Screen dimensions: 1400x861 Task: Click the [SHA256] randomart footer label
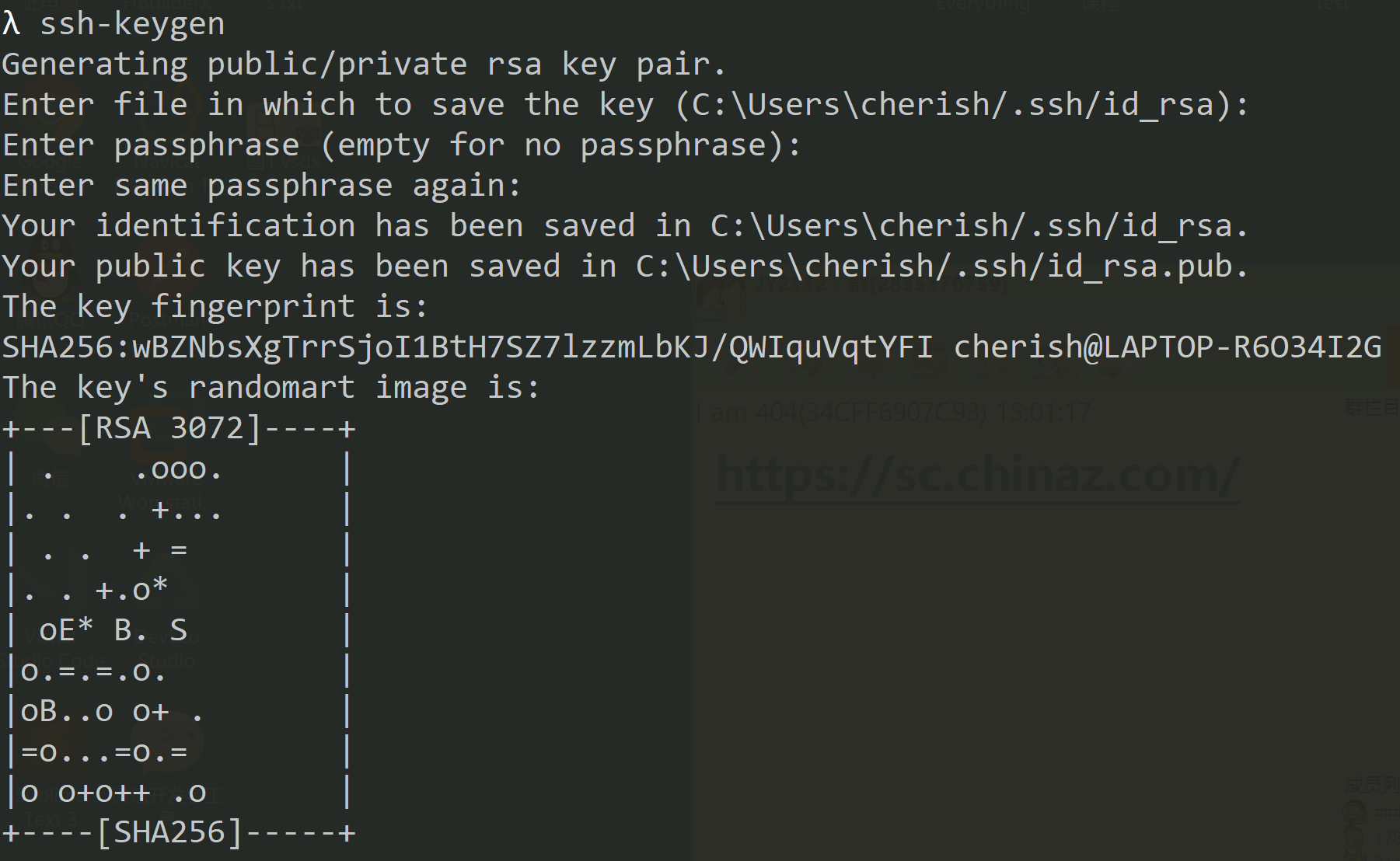(x=169, y=832)
